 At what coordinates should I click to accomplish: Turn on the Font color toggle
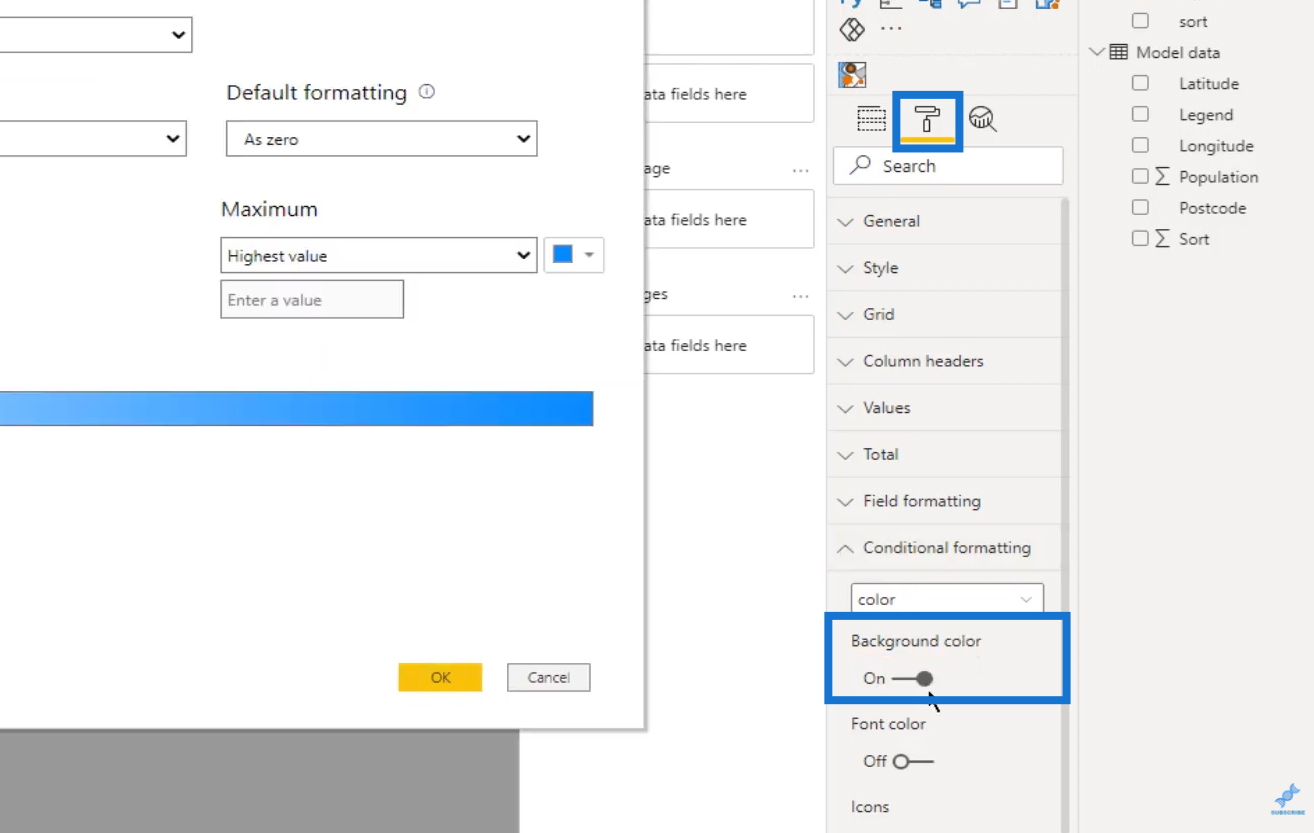pos(913,762)
